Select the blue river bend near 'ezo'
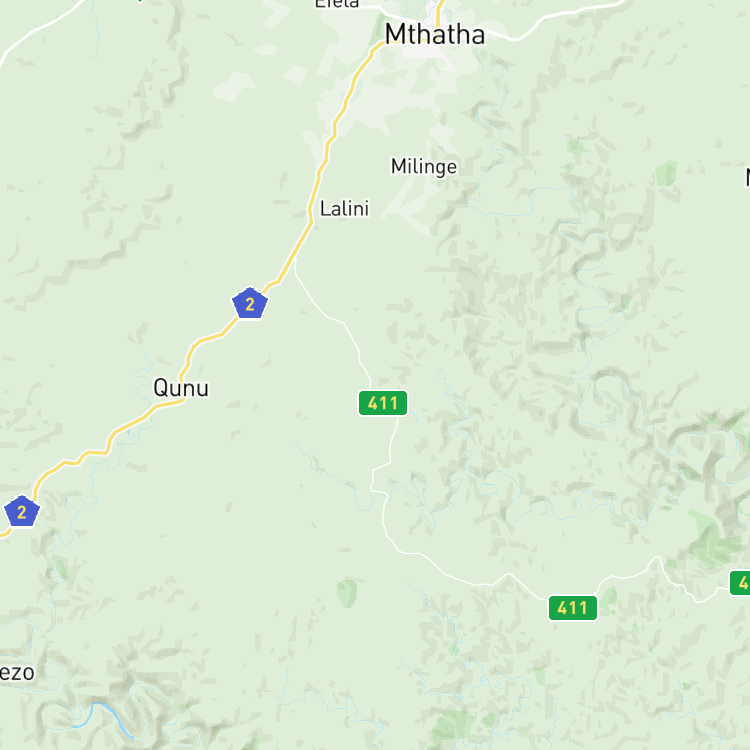 (113, 714)
